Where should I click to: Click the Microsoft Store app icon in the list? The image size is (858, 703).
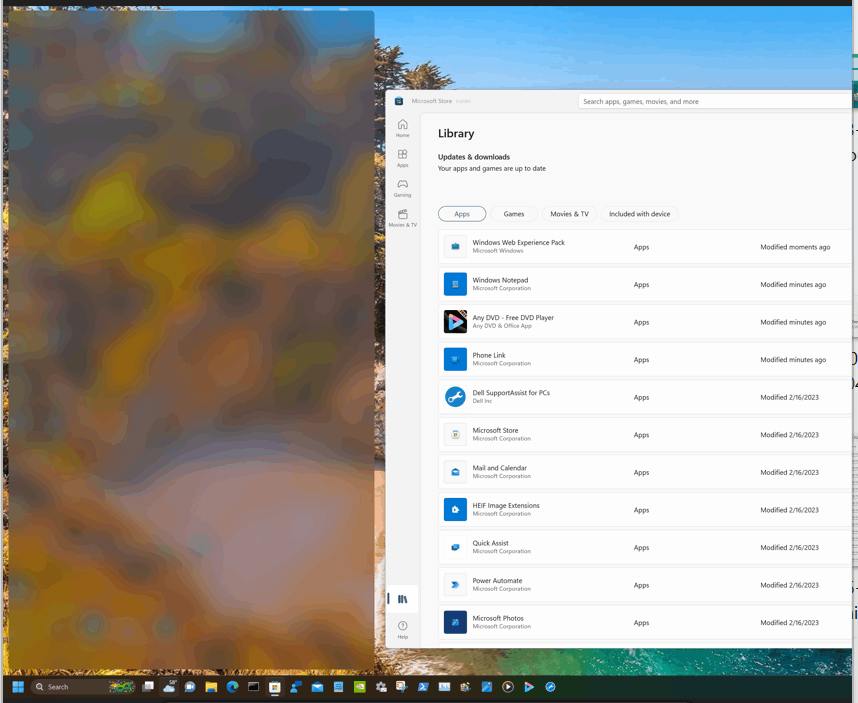(455, 434)
